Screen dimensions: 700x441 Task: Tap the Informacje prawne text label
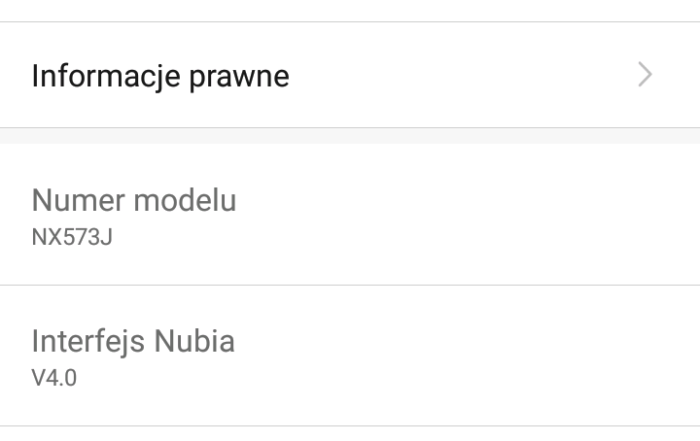click(160, 76)
